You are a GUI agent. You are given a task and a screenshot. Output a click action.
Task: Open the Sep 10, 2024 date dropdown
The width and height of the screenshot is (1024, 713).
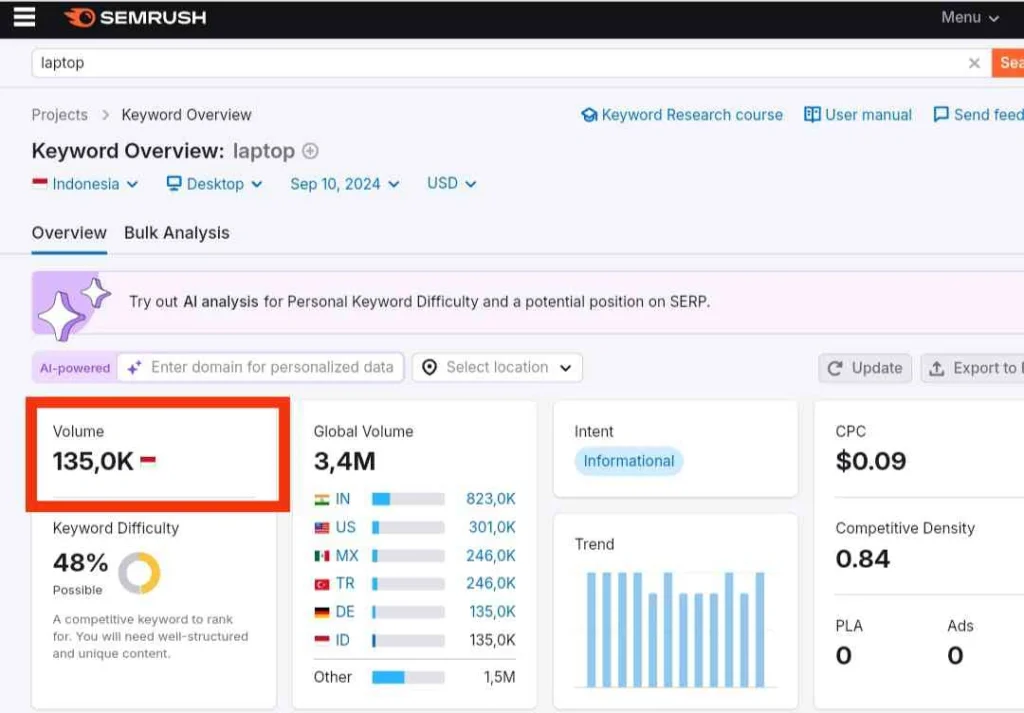pyautogui.click(x=345, y=184)
